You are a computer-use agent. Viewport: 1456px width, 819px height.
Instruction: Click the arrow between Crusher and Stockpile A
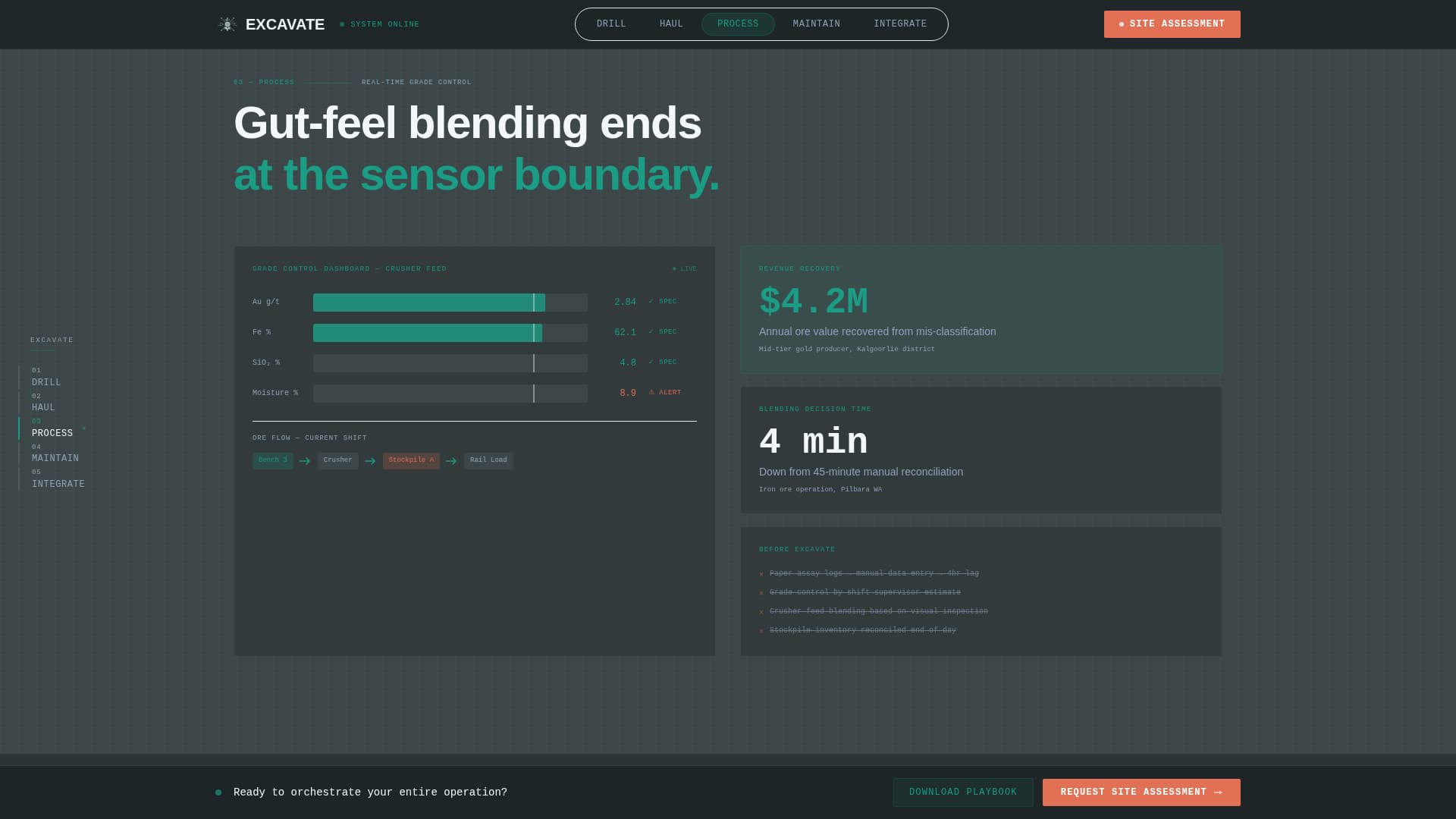click(x=369, y=460)
